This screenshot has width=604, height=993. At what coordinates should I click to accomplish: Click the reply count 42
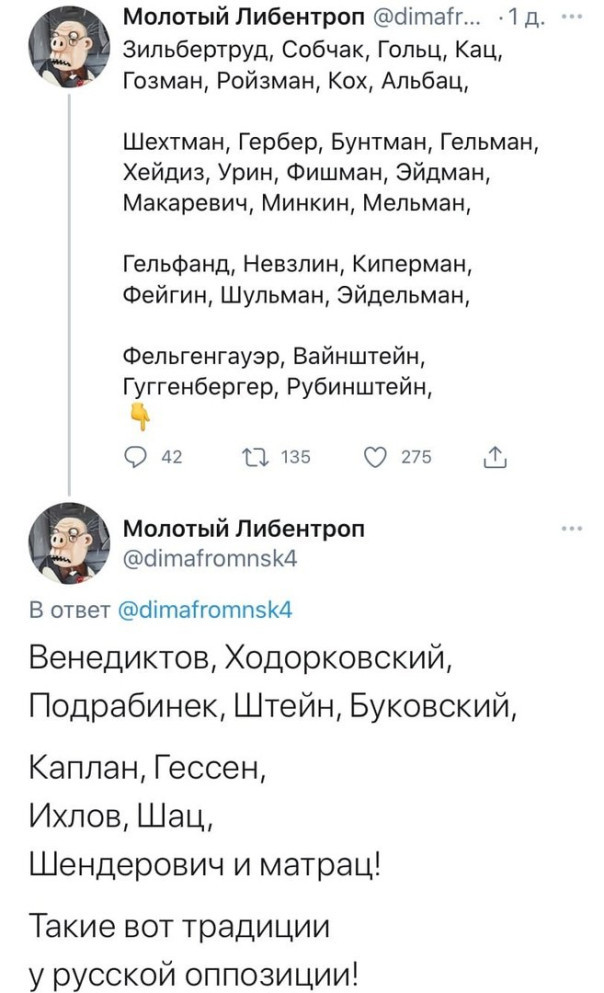(x=171, y=458)
